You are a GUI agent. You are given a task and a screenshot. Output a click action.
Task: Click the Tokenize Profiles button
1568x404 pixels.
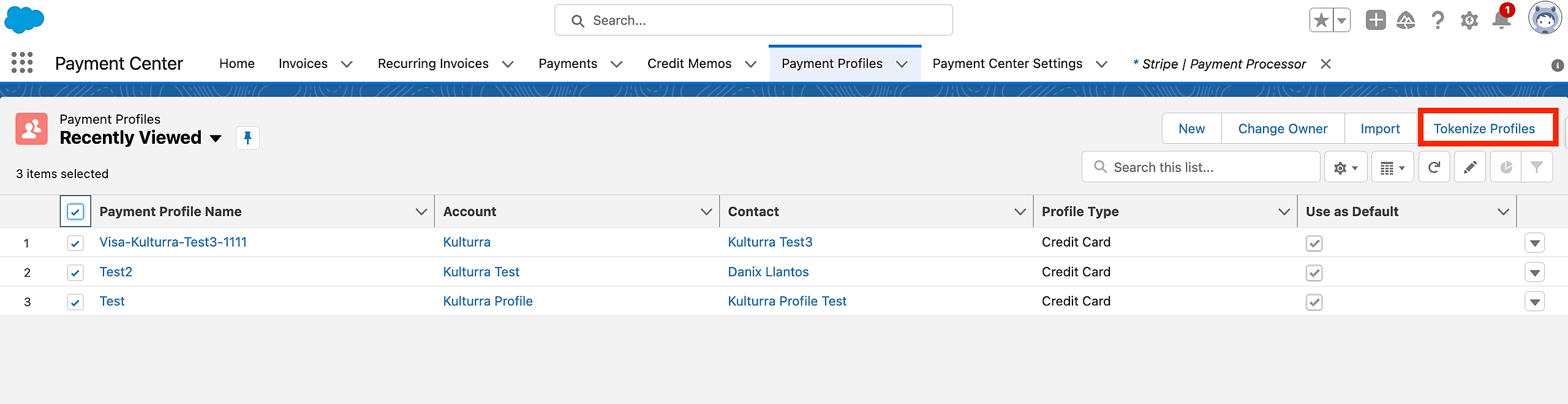(x=1484, y=129)
